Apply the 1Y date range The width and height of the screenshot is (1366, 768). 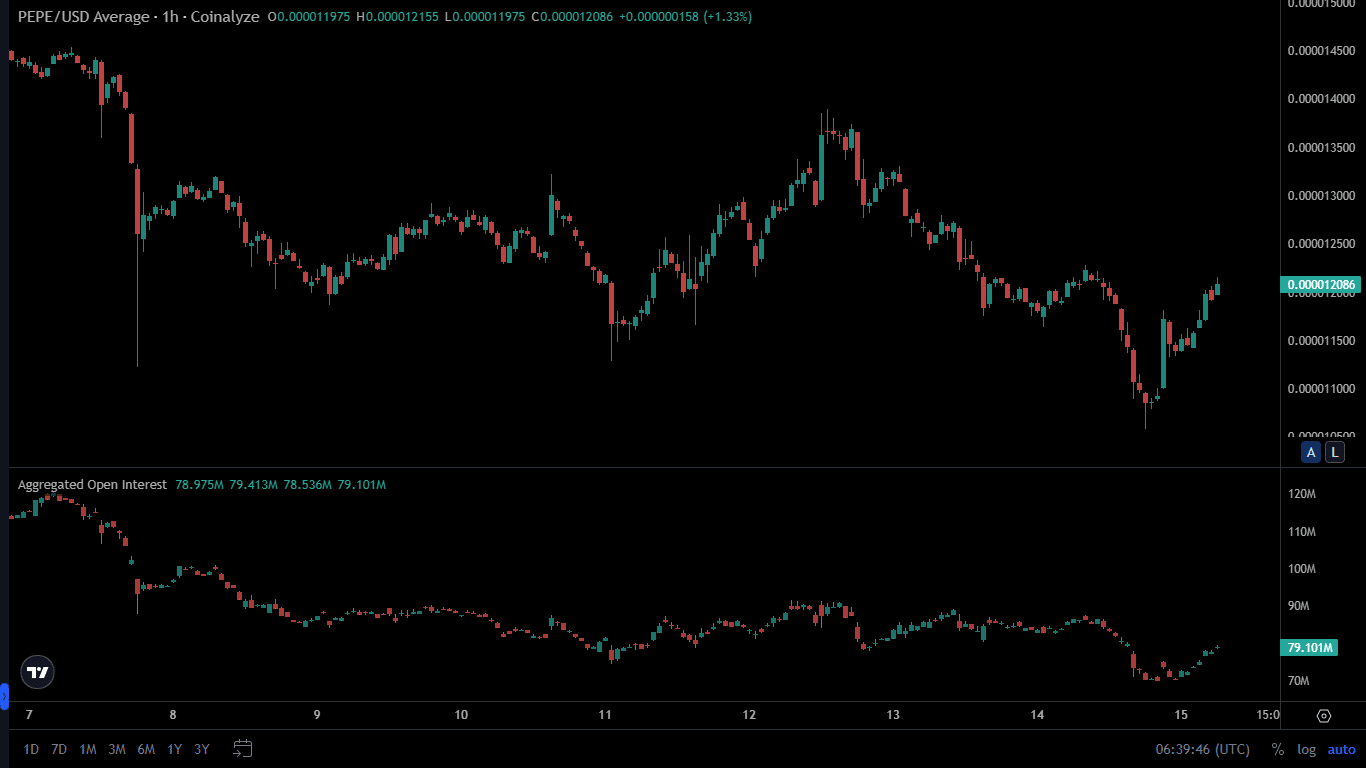point(172,748)
